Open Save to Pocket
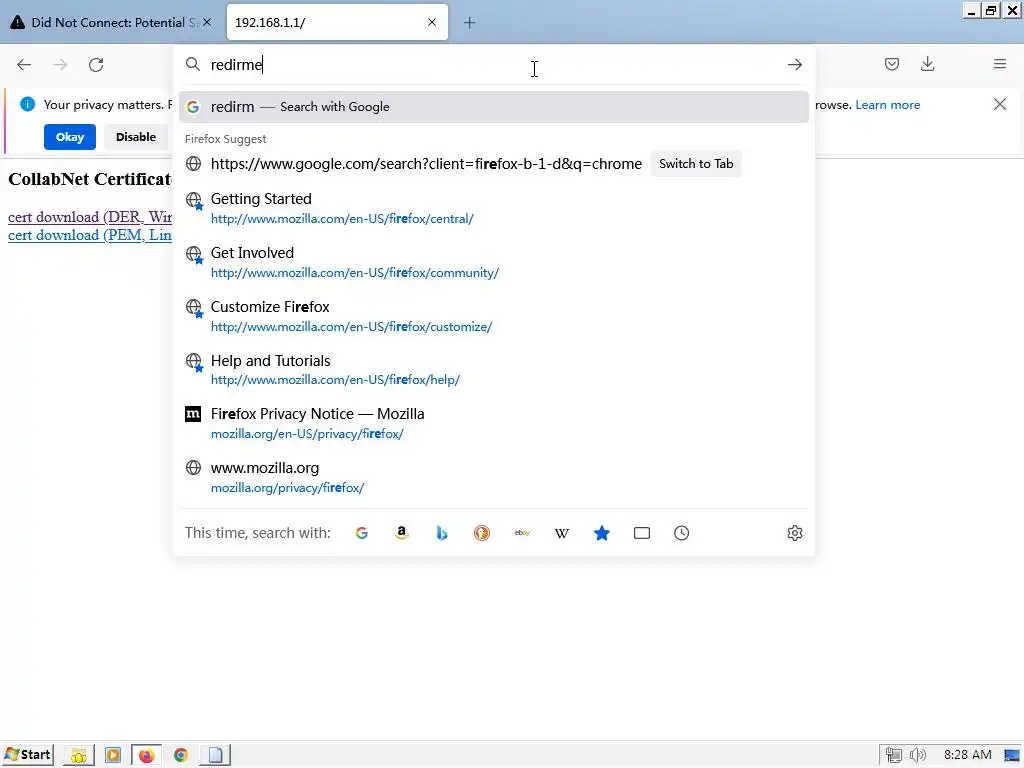This screenshot has width=1024, height=768. click(891, 64)
